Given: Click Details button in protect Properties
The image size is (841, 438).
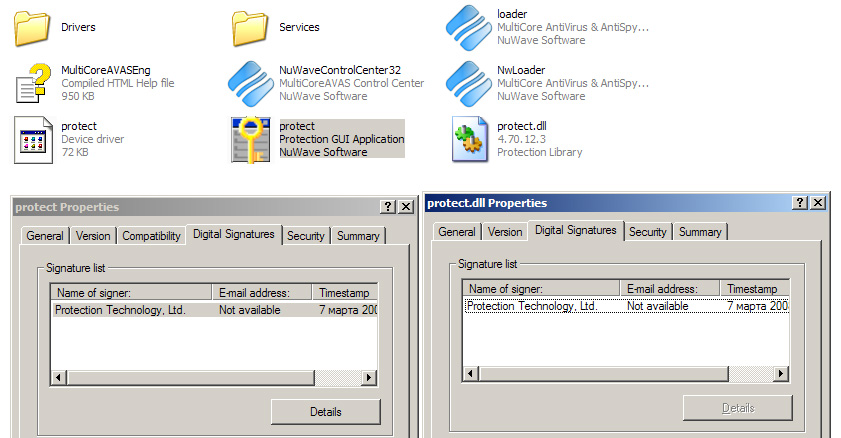Looking at the screenshot, I should [x=326, y=412].
